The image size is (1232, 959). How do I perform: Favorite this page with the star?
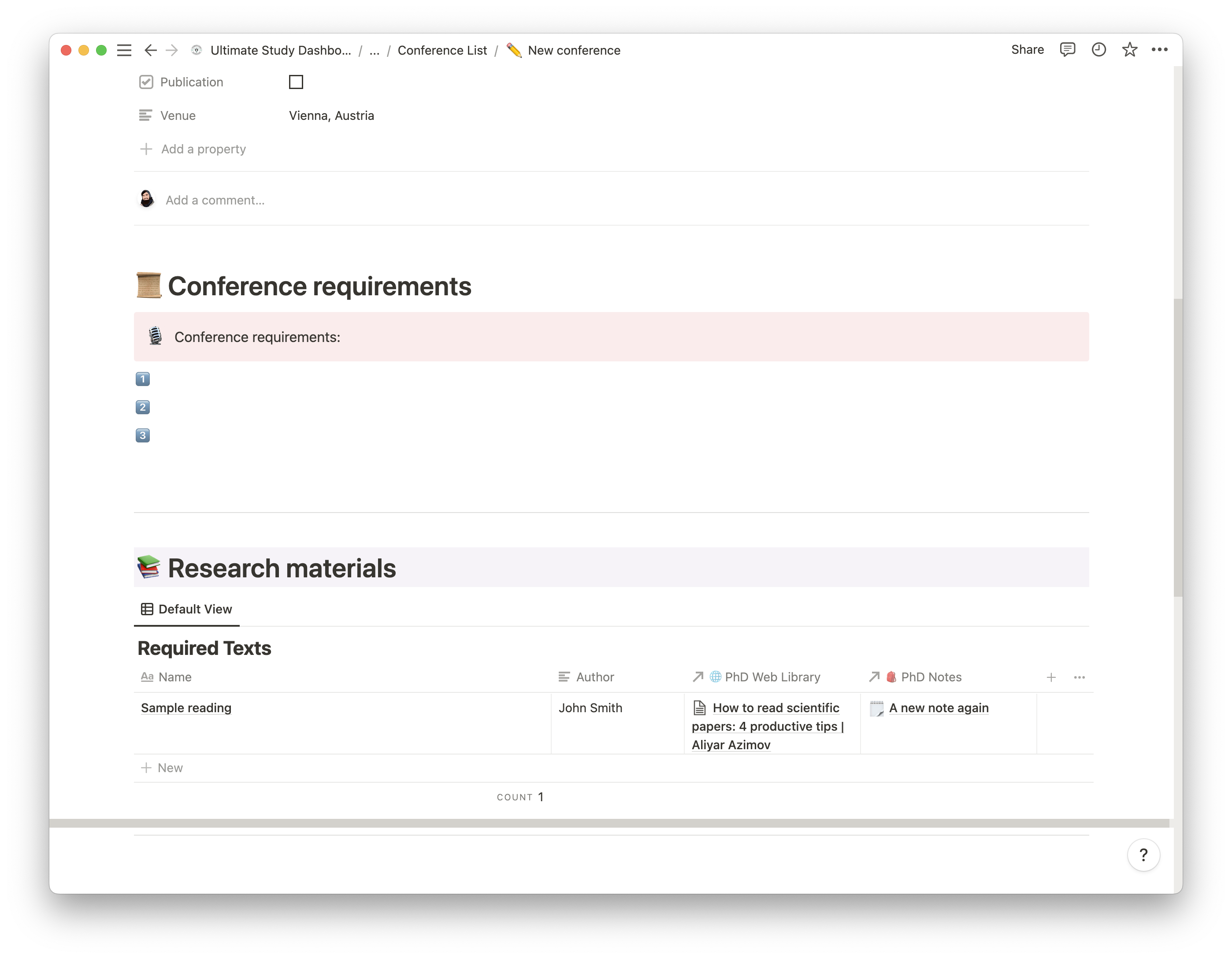(x=1129, y=50)
